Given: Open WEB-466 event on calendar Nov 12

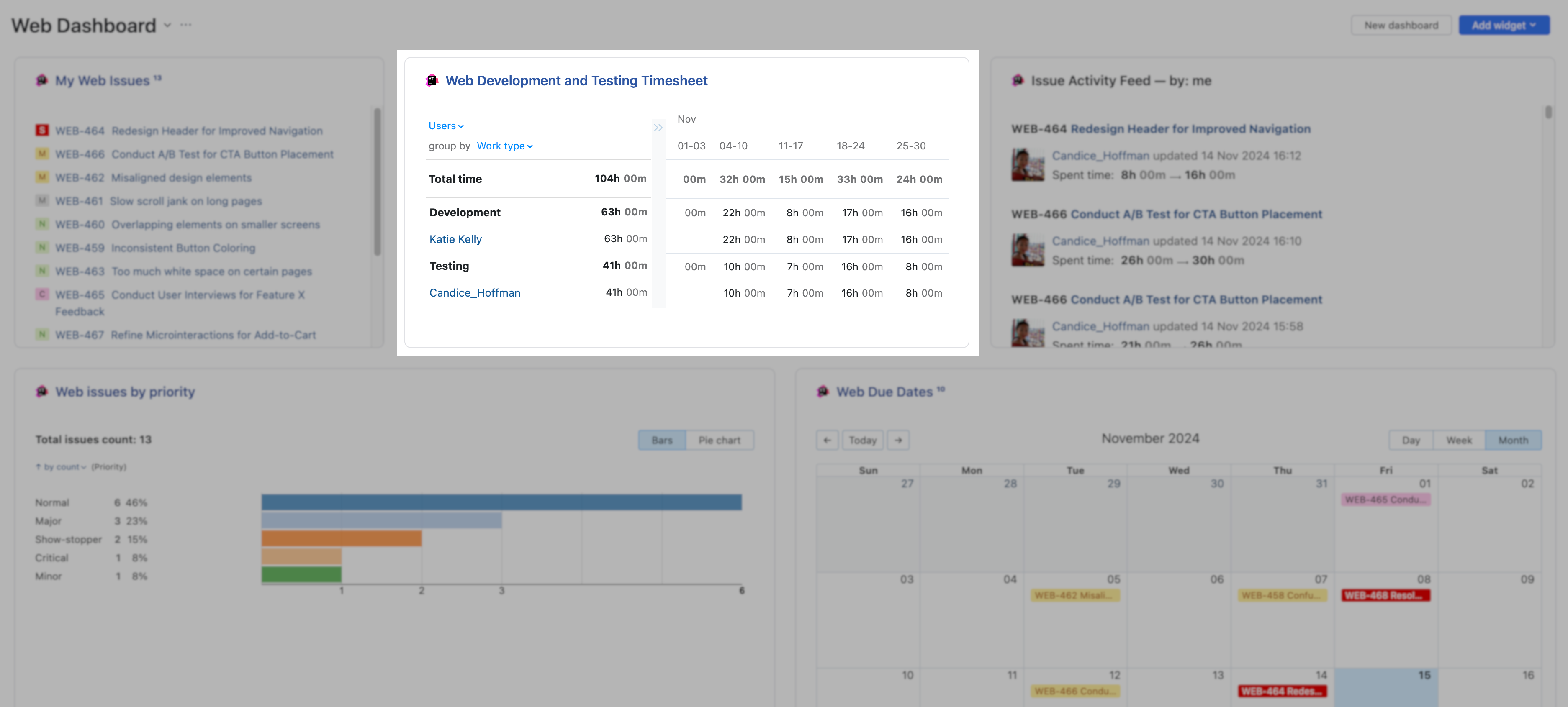Looking at the screenshot, I should [x=1075, y=691].
